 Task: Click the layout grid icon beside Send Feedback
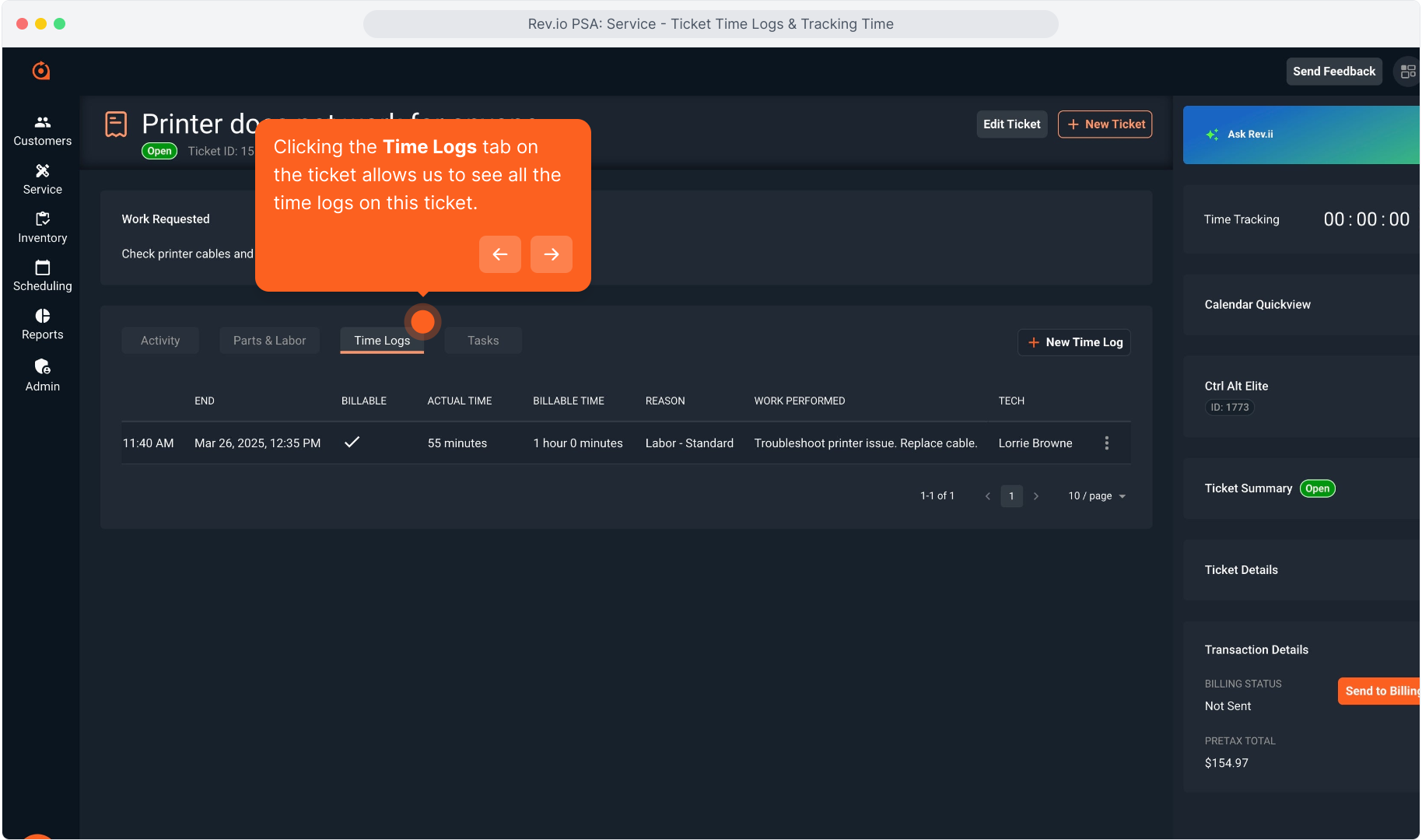coord(1407,72)
